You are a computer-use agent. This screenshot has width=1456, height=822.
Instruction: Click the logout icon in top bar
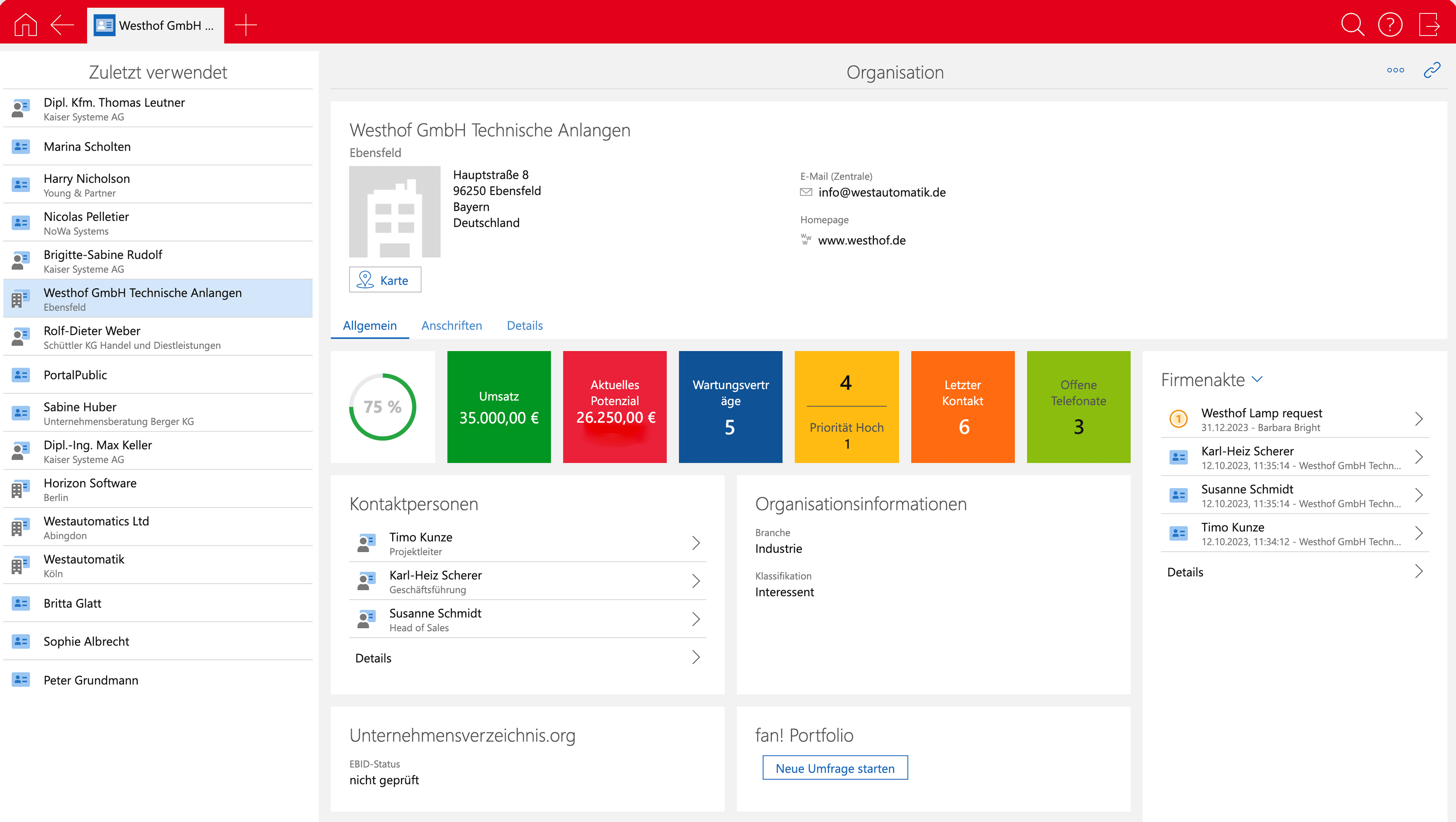pyautogui.click(x=1429, y=25)
